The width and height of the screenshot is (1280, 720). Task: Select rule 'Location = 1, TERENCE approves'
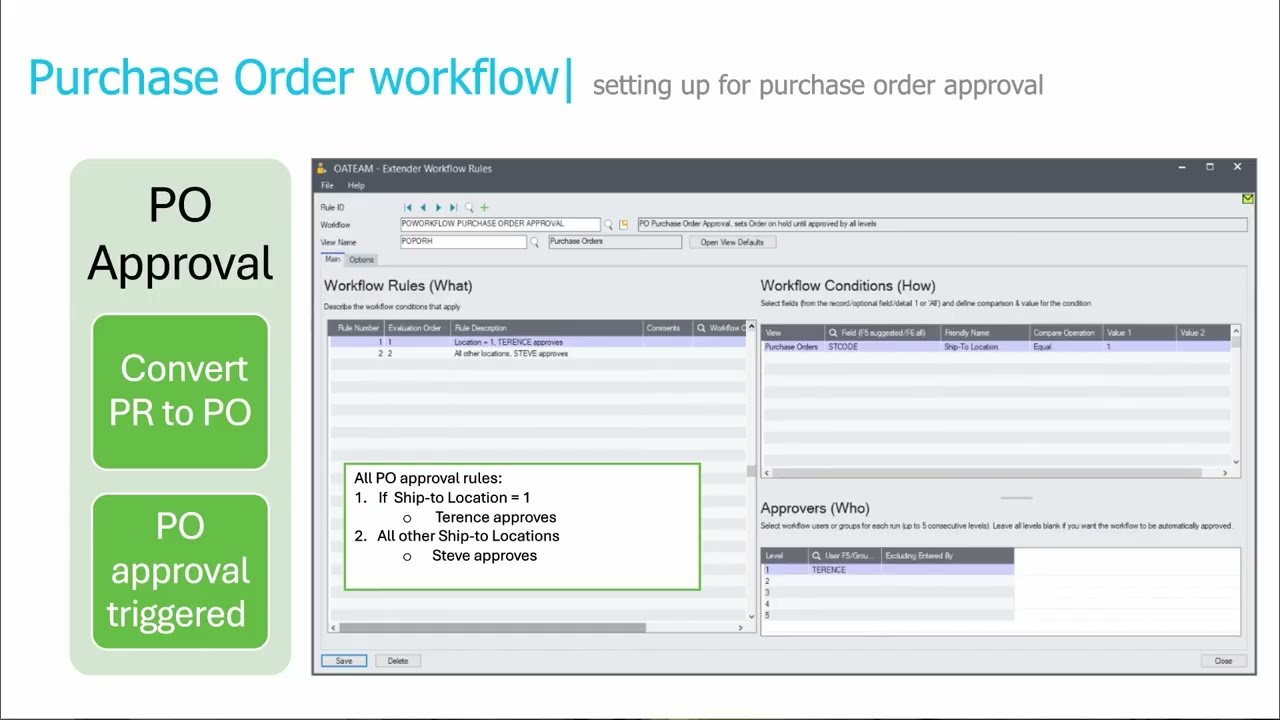pyautogui.click(x=538, y=342)
